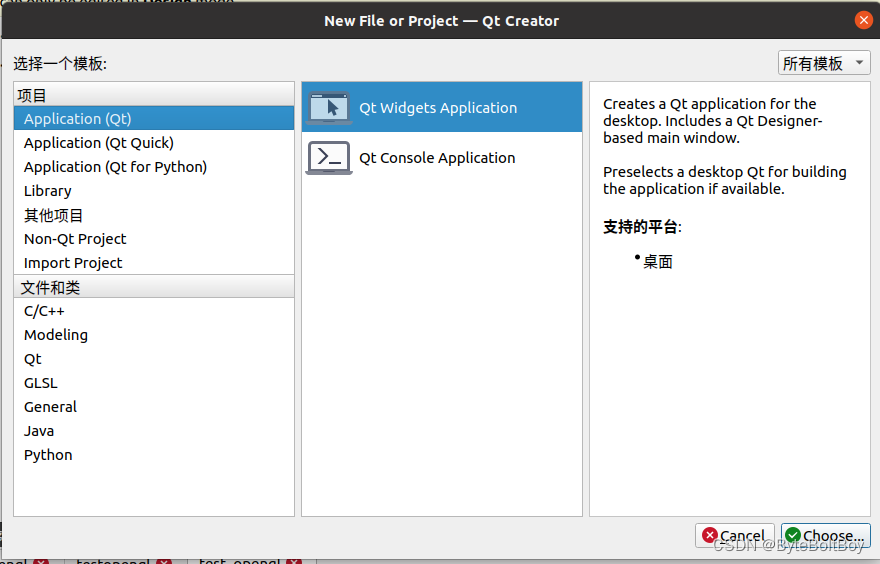Open the 所有模板 template filter dropdown
The width and height of the screenshot is (880, 564).
(x=824, y=63)
